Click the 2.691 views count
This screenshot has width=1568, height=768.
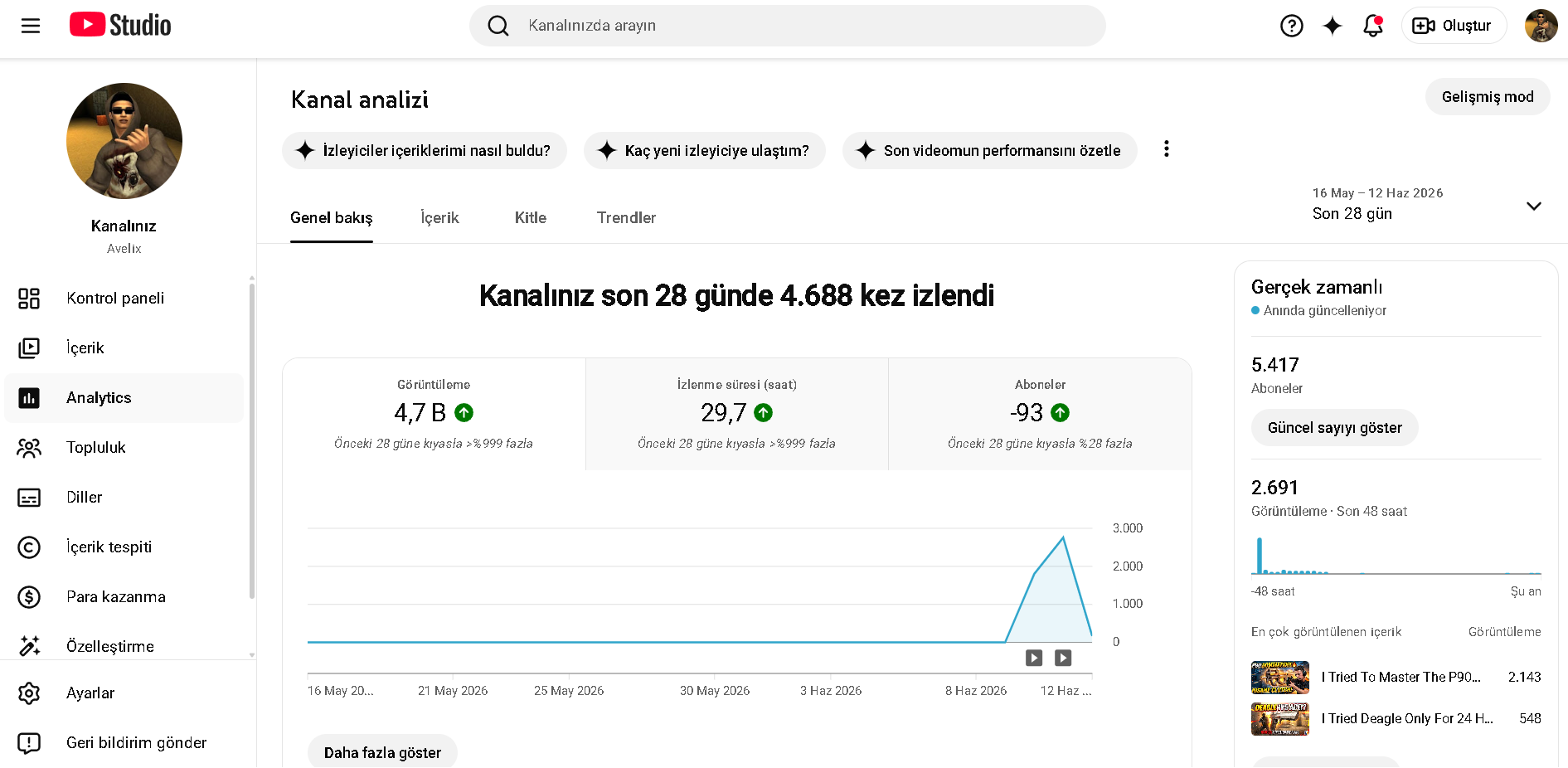[x=1274, y=488]
